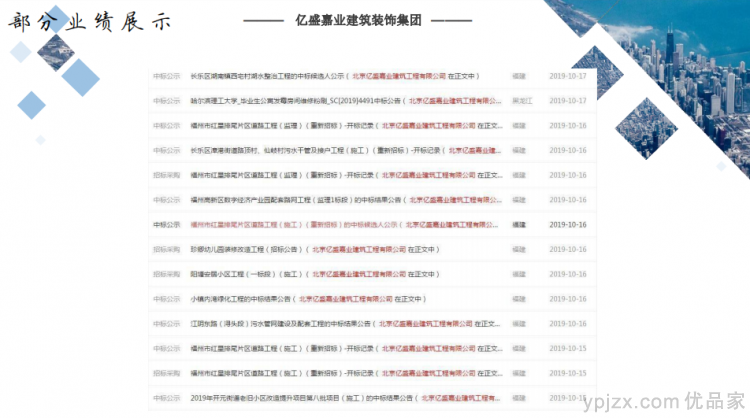Open the 湖水整治工程 中标候选人公示 announcement
This screenshot has height=418, width=750.
pyautogui.click(x=335, y=76)
